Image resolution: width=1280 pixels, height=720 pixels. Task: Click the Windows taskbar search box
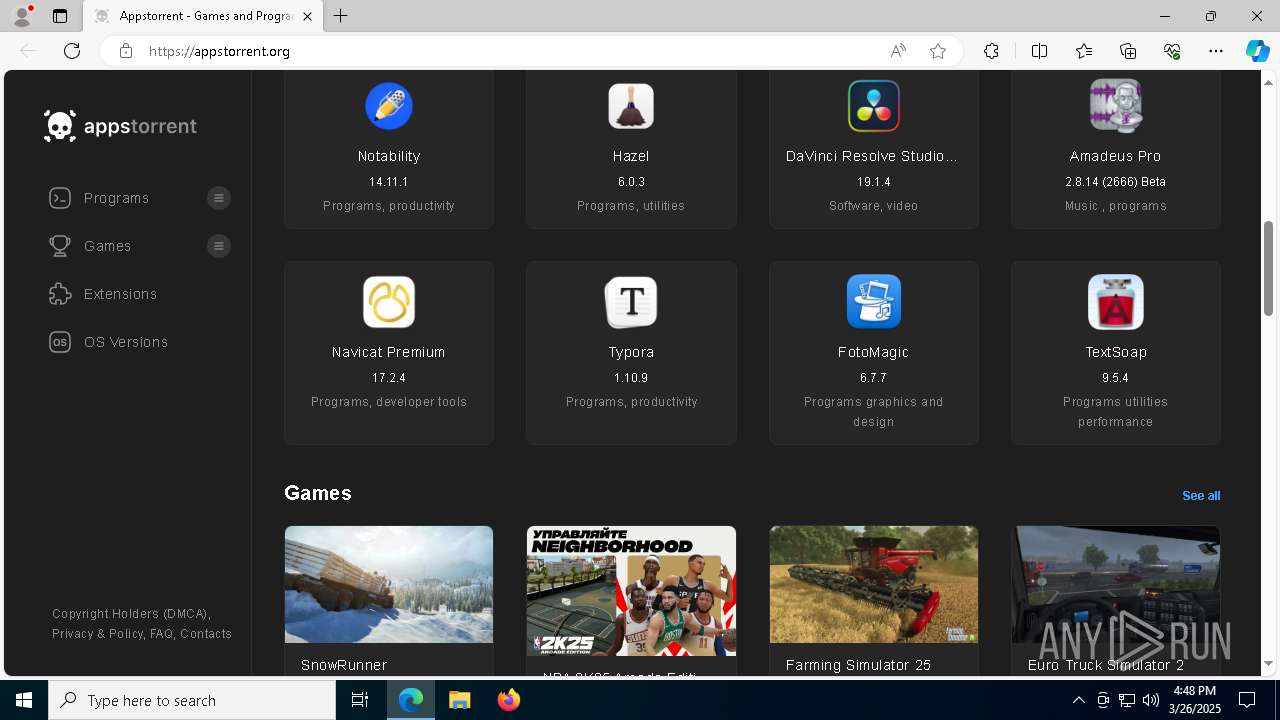[192, 700]
